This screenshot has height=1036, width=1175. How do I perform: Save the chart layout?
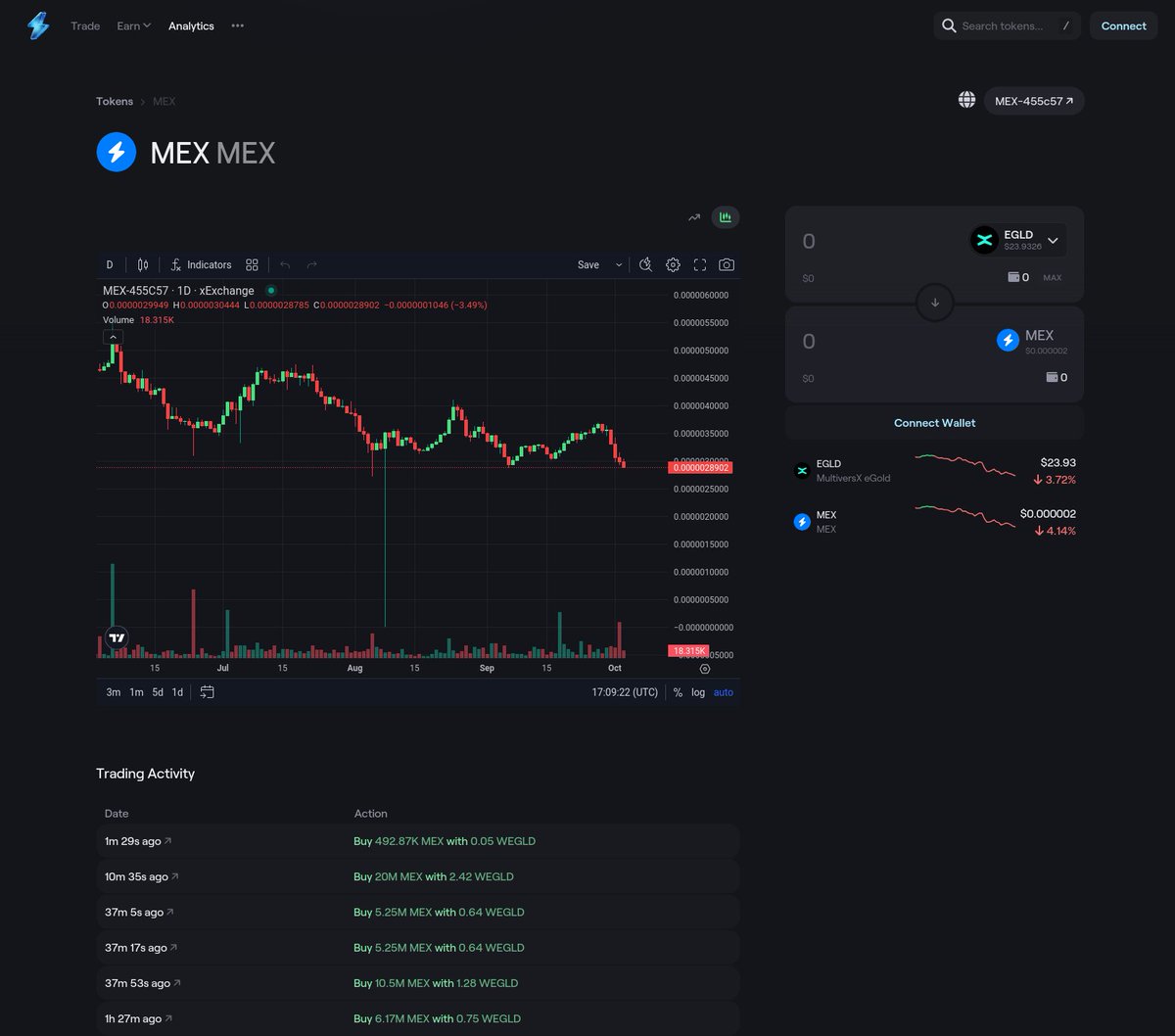[x=588, y=264]
